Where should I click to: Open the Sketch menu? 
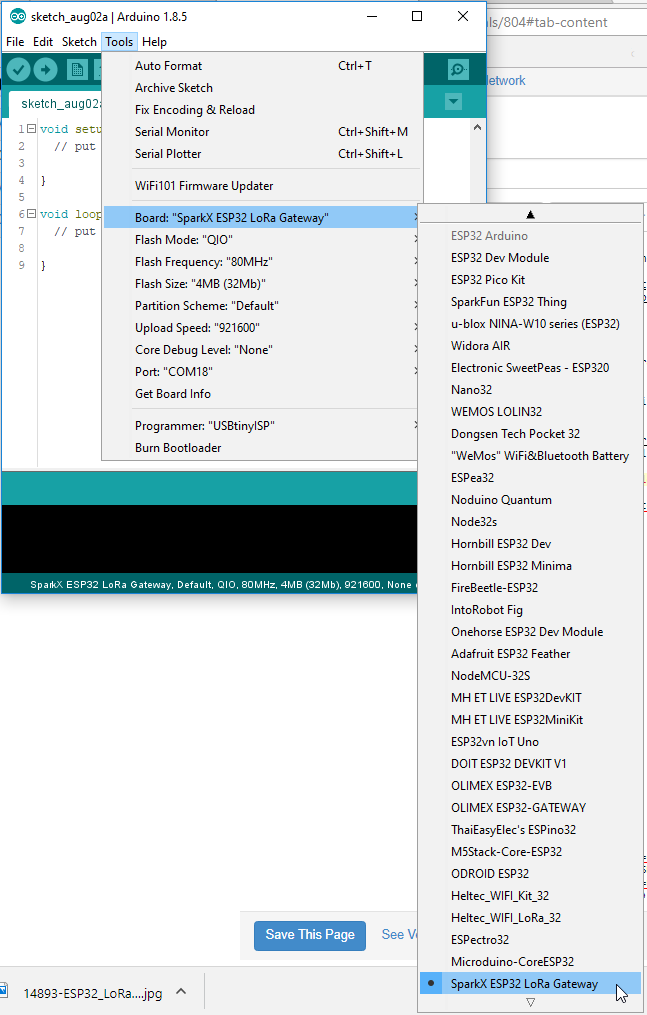(x=79, y=42)
